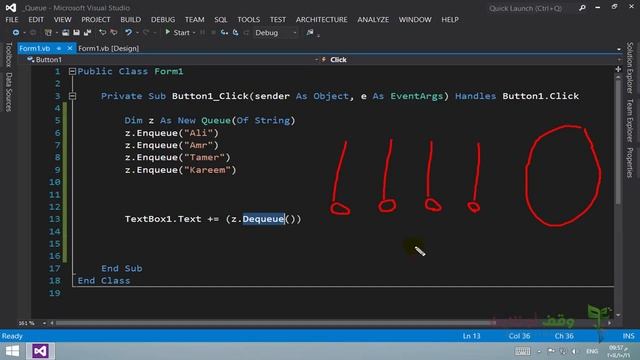Click the Redo arrow in the toolbar
The width and height of the screenshot is (640, 360).
pyautogui.click(x=145, y=32)
